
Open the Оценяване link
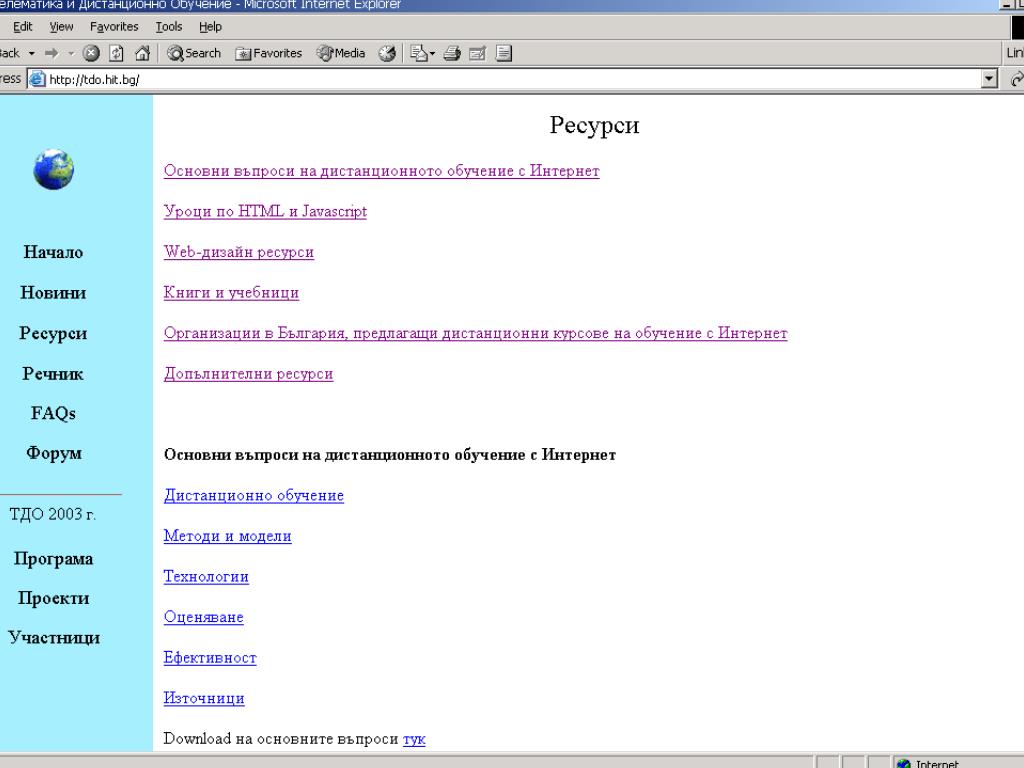(203, 616)
